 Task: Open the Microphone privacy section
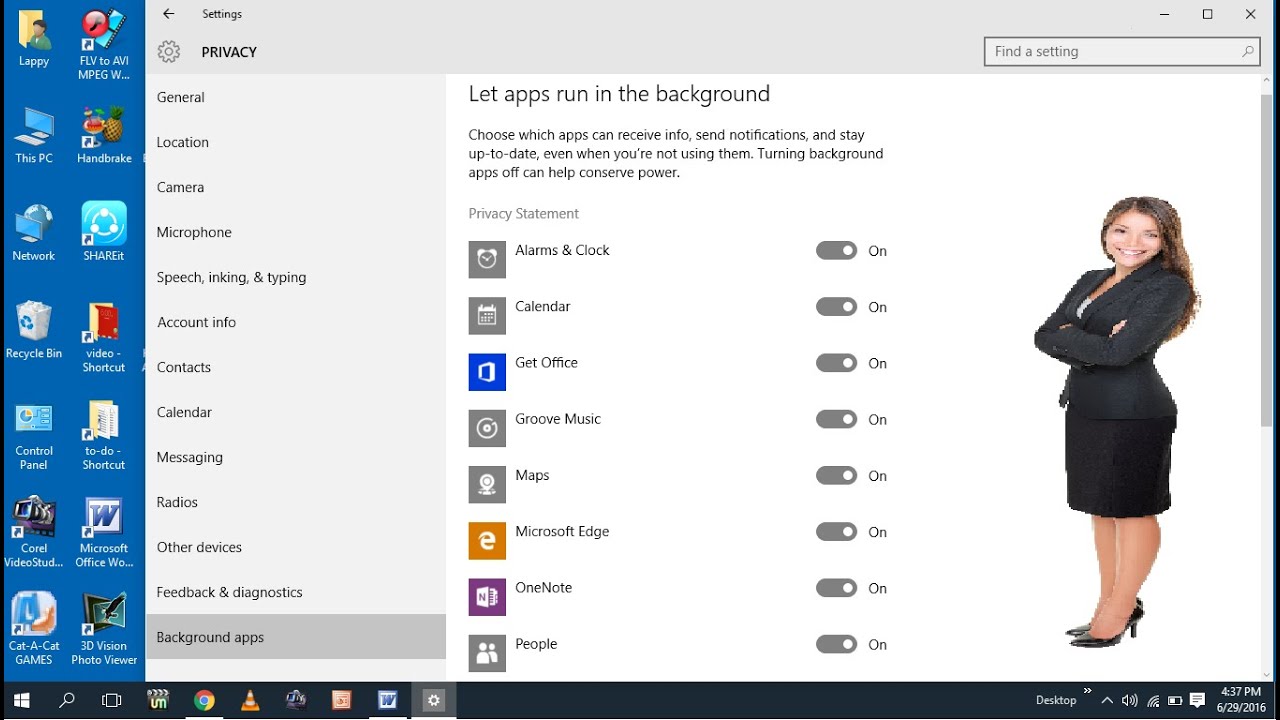296,232
